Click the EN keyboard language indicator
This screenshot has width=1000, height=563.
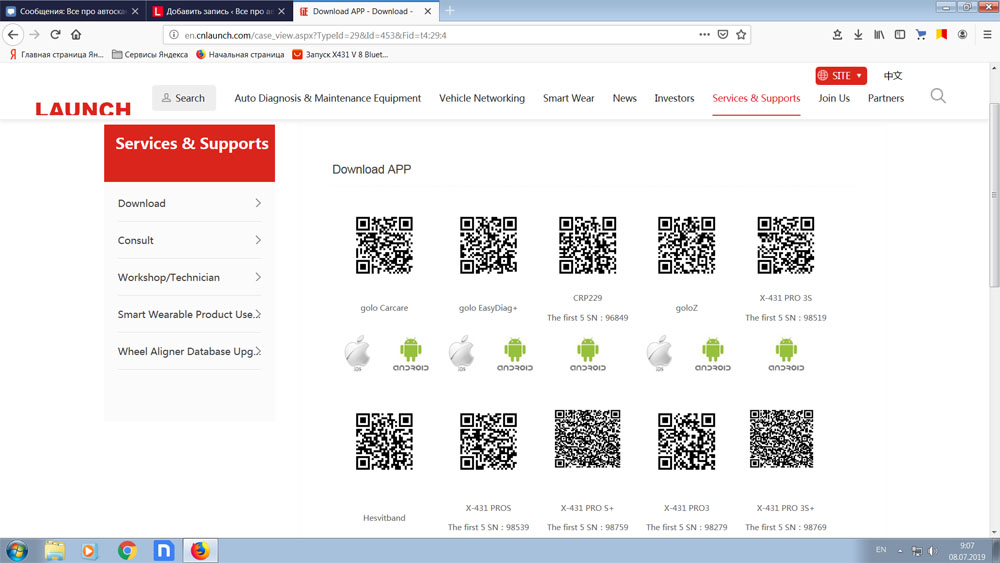881,550
